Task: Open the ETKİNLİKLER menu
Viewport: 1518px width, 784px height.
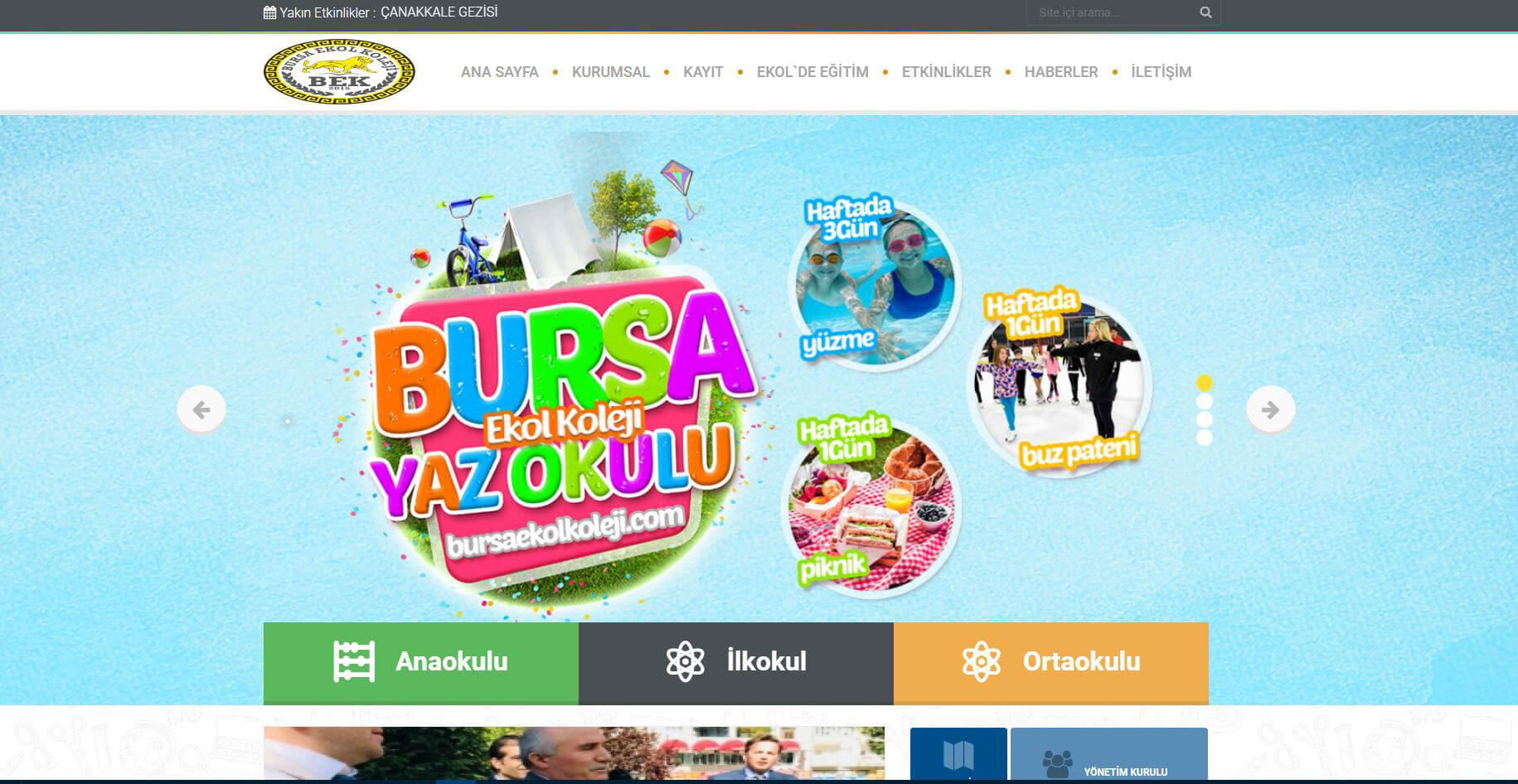Action: click(947, 72)
